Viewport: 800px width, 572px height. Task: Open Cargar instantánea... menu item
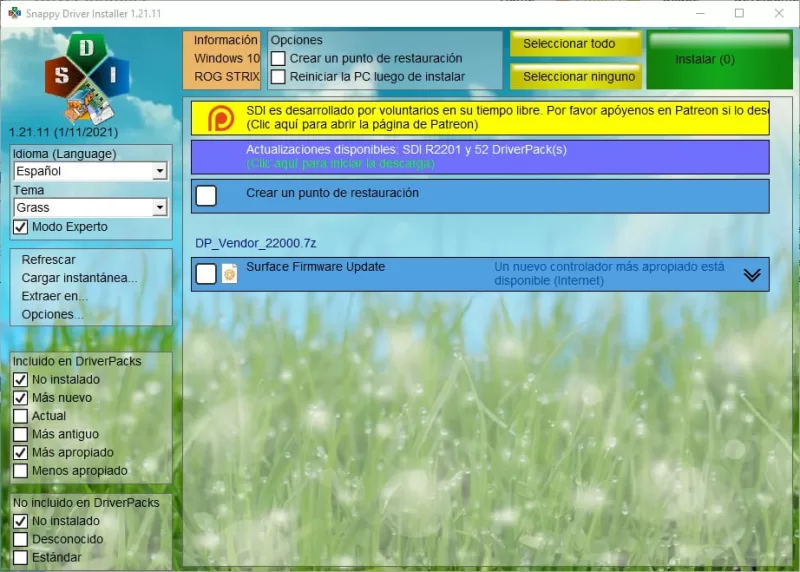pyautogui.click(x=79, y=278)
